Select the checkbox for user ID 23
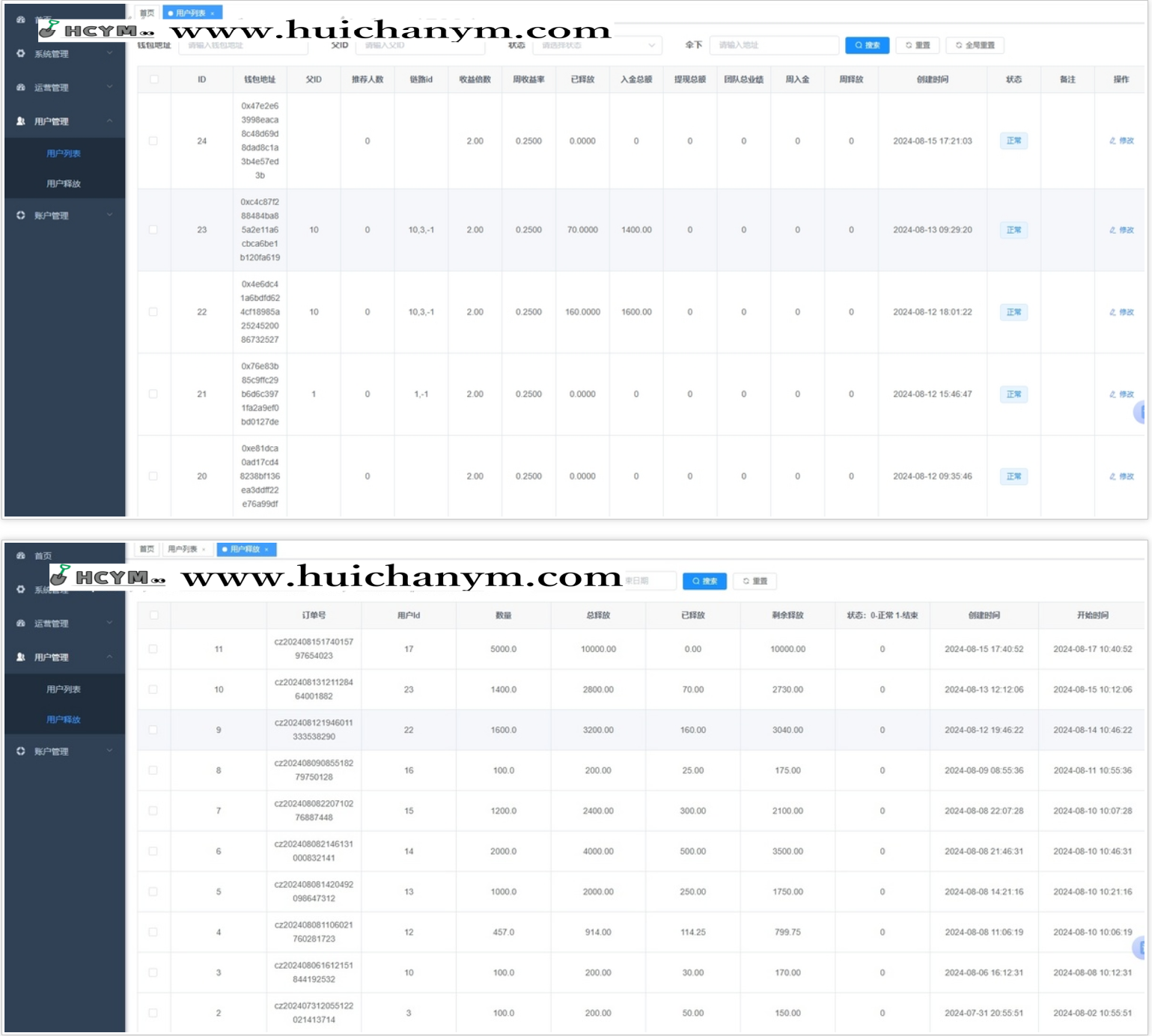 (153, 230)
